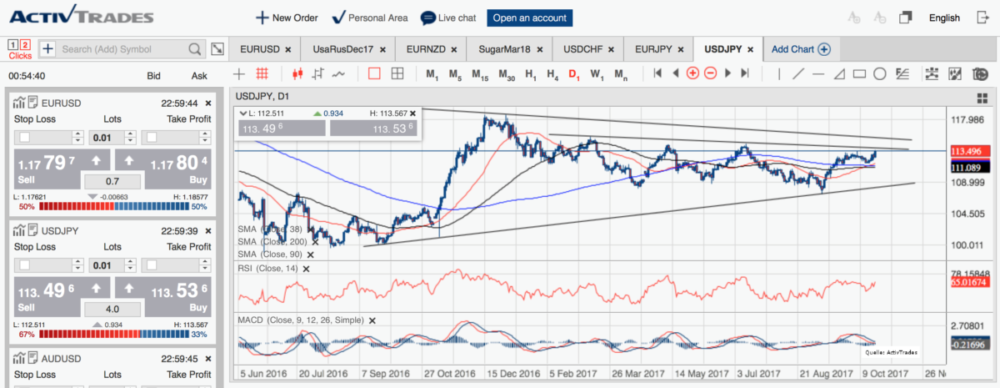Toggle the red chart grid icon

click(262, 74)
